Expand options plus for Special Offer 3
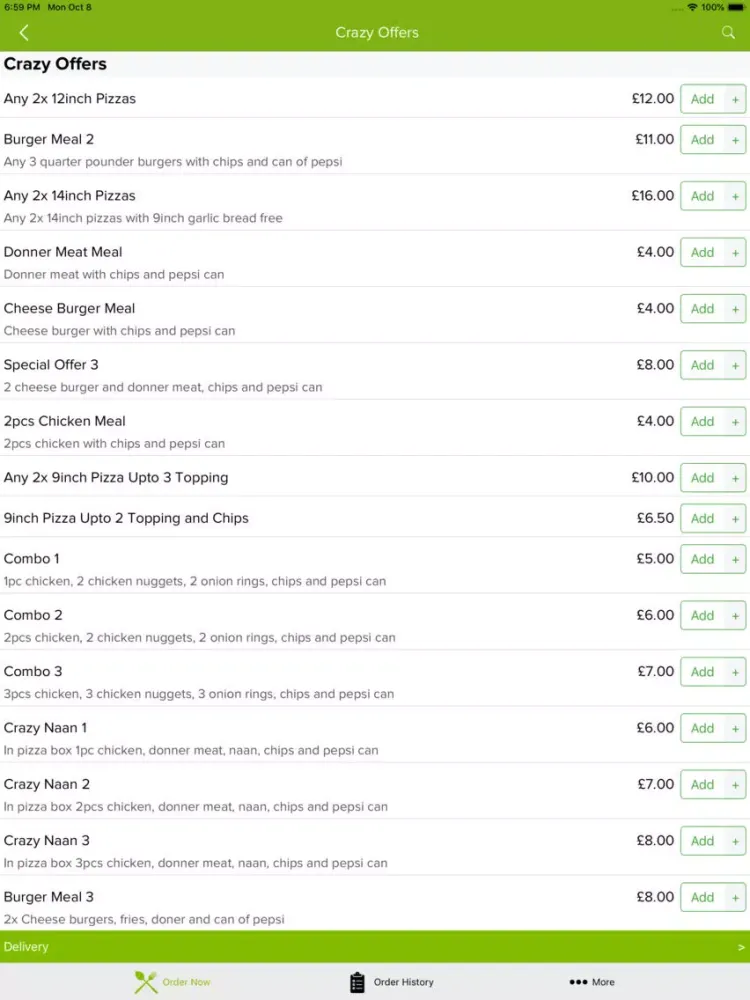Viewport: 750px width, 1000px height. pos(736,365)
